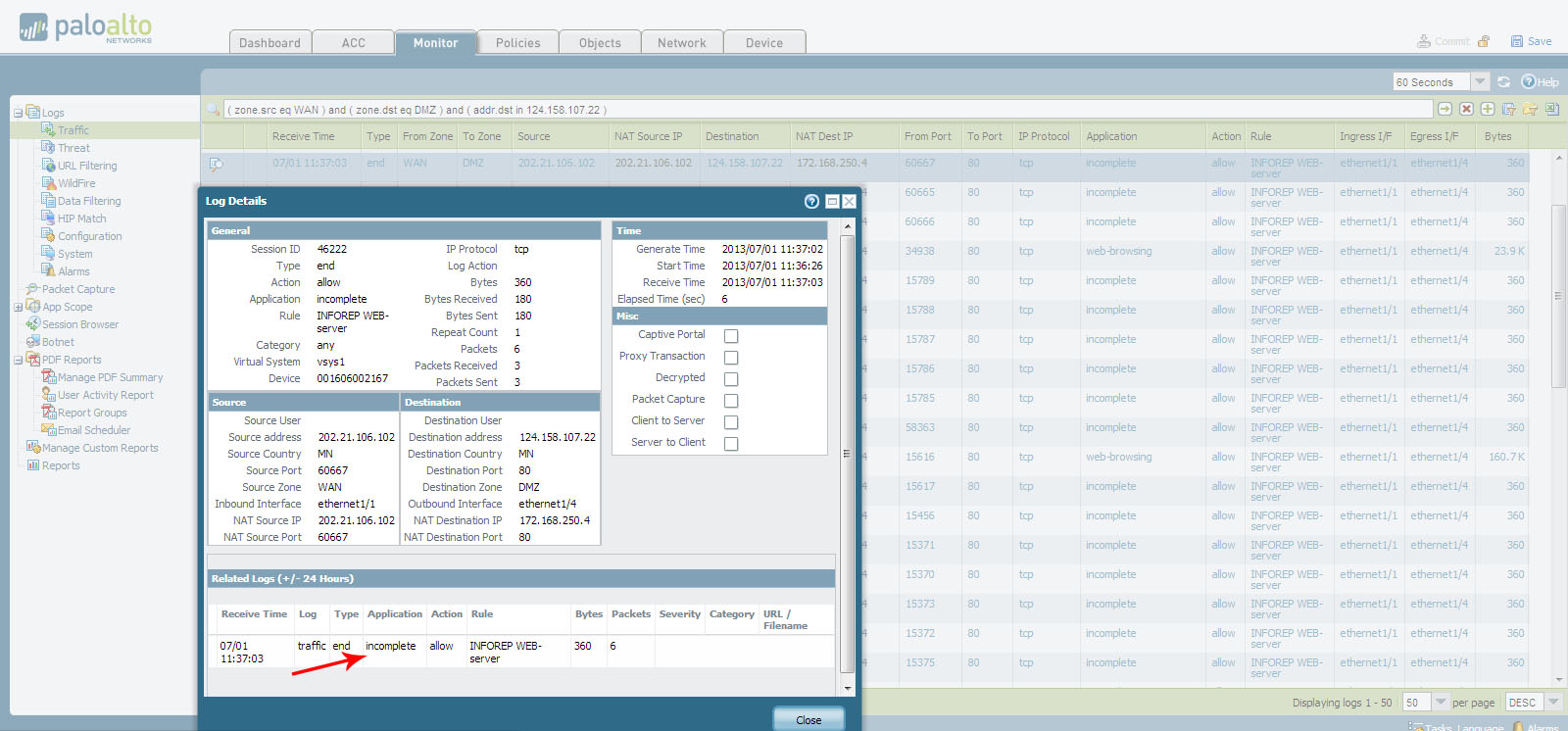Click the Data Filtering log icon

point(48,200)
